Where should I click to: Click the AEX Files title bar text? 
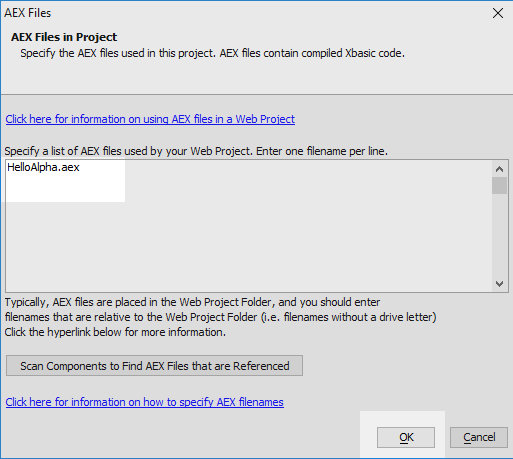coord(28,13)
